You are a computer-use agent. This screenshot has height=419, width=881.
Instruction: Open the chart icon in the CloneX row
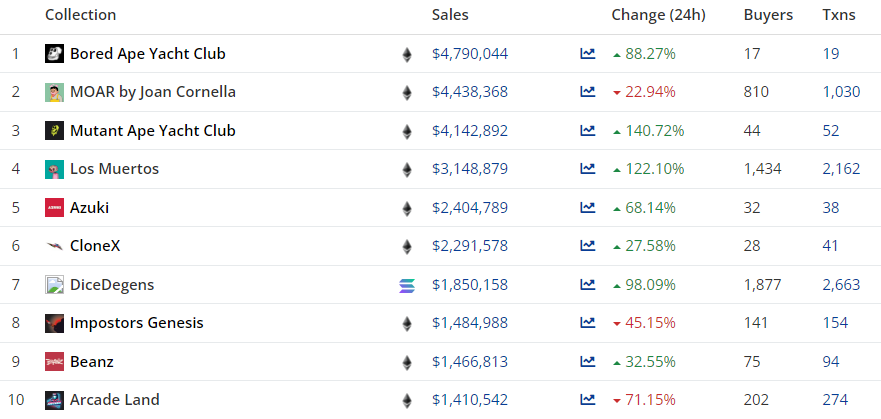(x=587, y=246)
